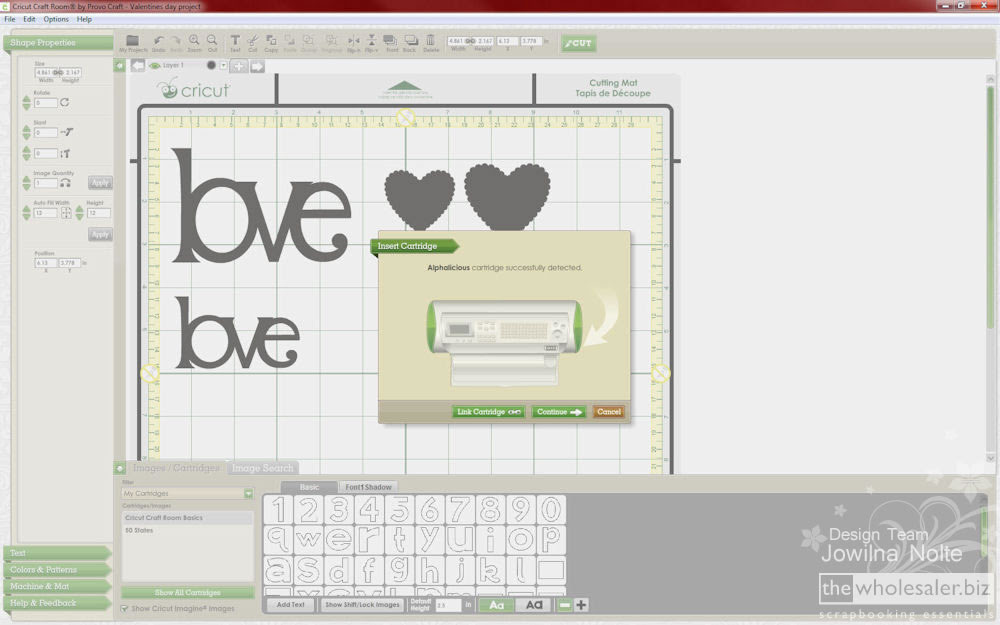This screenshot has width=1000, height=625.
Task: Click the vertical slant icon
Action: tap(65, 153)
